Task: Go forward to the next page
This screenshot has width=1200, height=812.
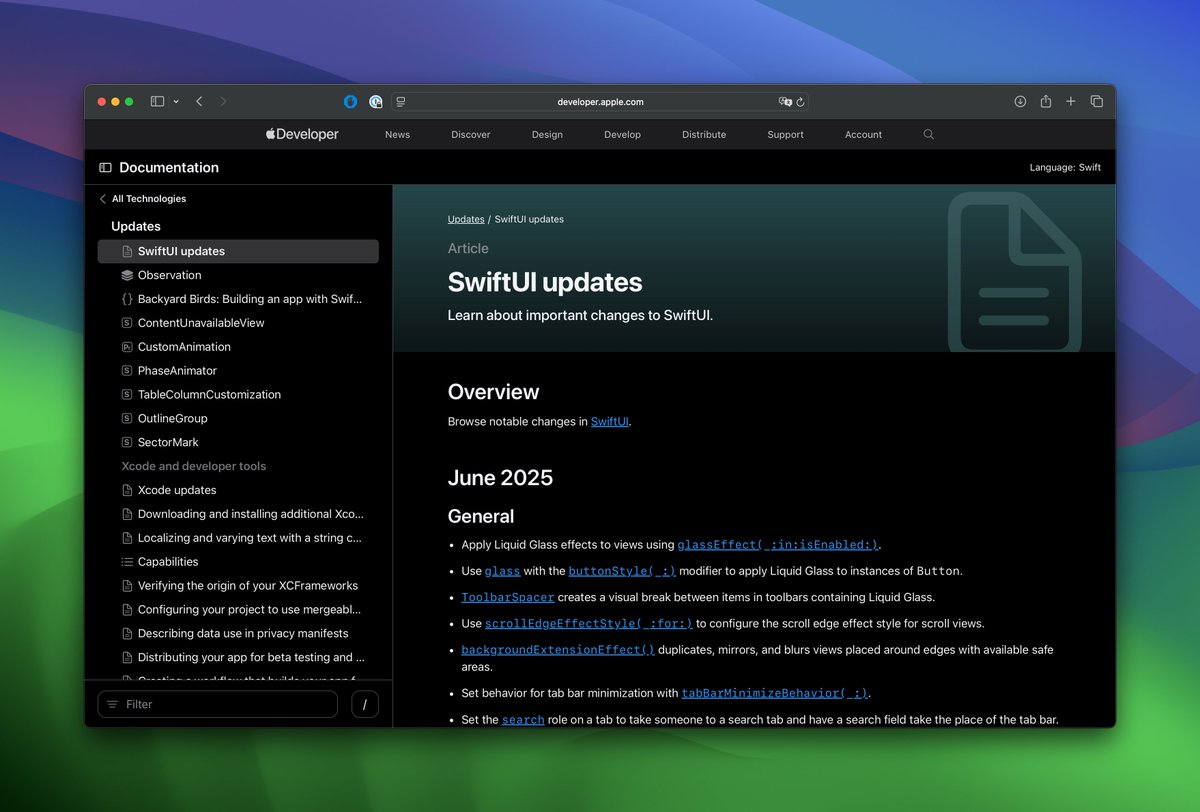Action: pos(223,101)
